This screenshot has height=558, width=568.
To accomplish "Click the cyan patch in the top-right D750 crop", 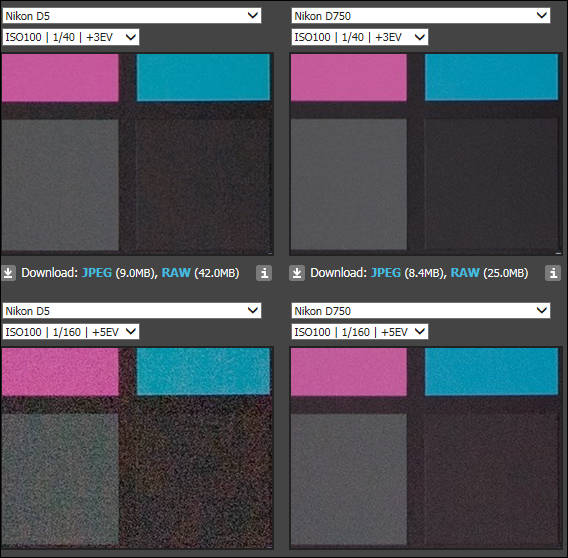I will 492,77.
